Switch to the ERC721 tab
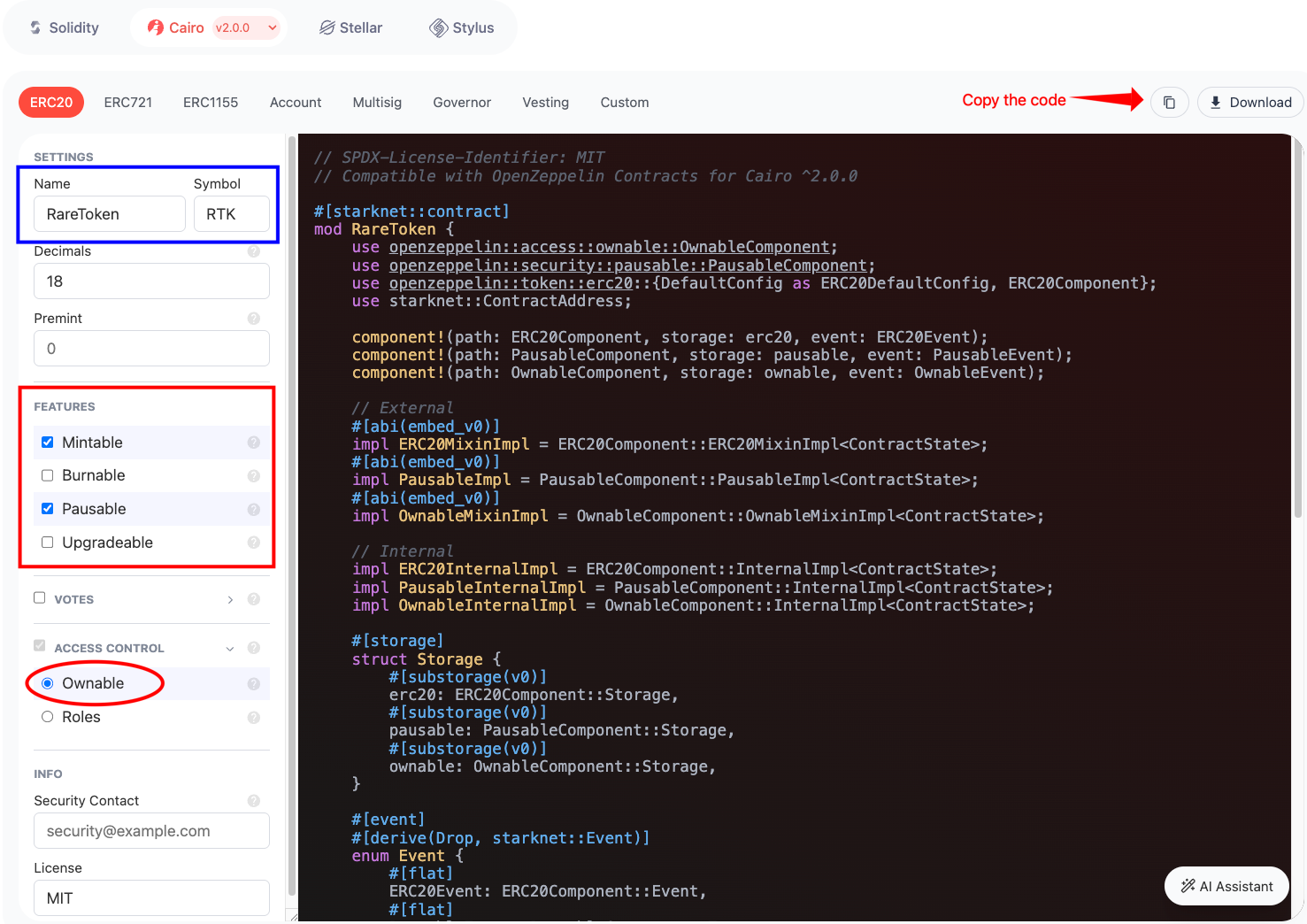Screen dimensions: 1307x924 coord(127,102)
